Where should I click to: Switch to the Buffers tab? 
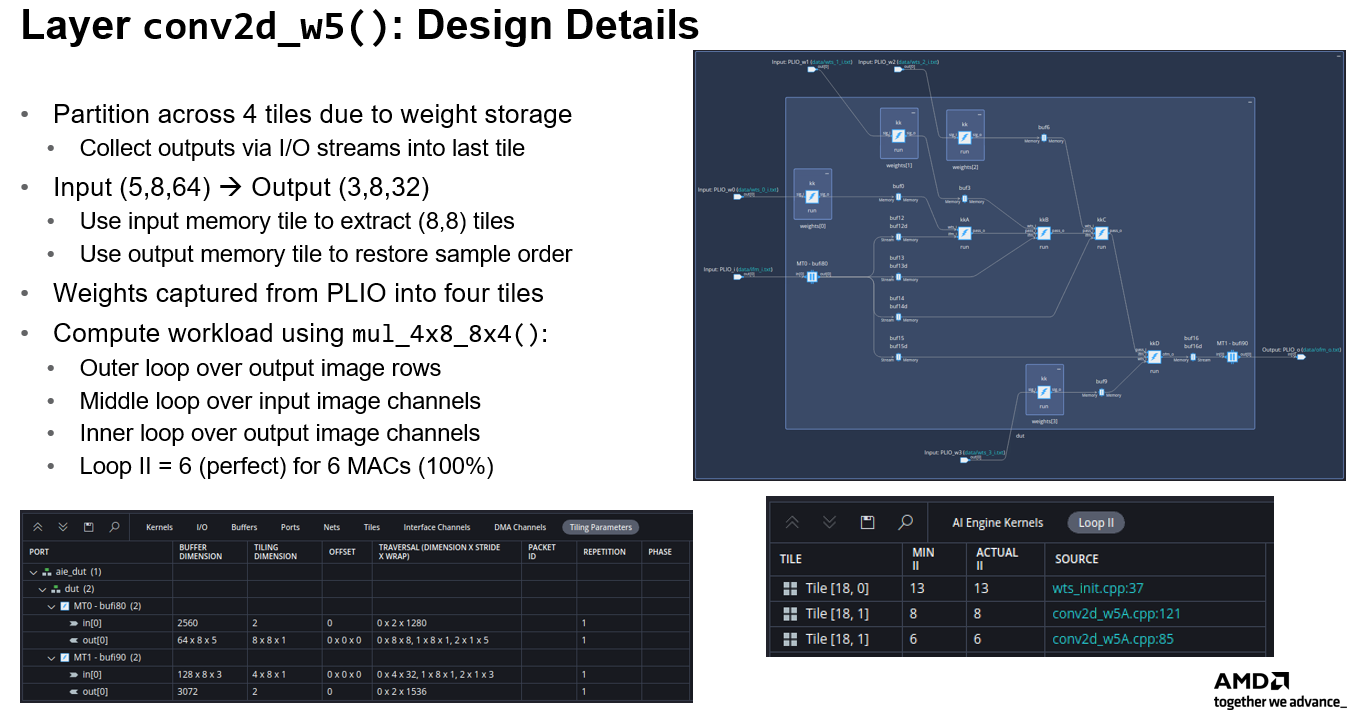click(x=244, y=527)
